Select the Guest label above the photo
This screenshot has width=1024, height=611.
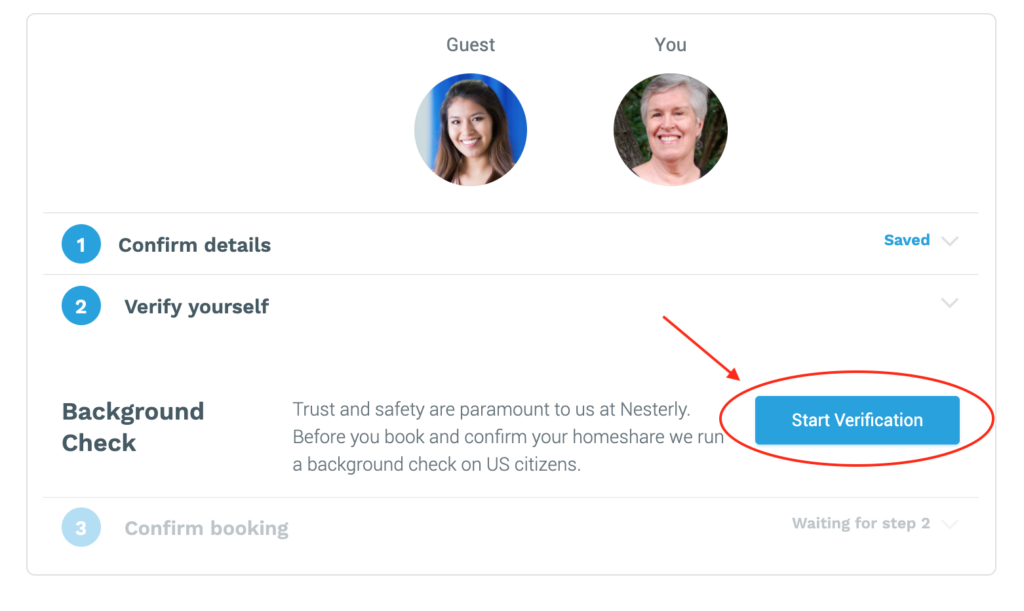[x=470, y=44]
